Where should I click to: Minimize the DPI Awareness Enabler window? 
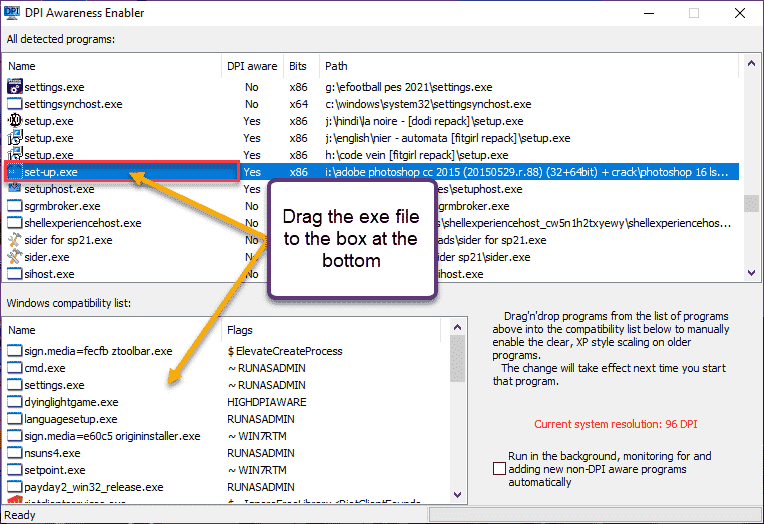point(649,13)
